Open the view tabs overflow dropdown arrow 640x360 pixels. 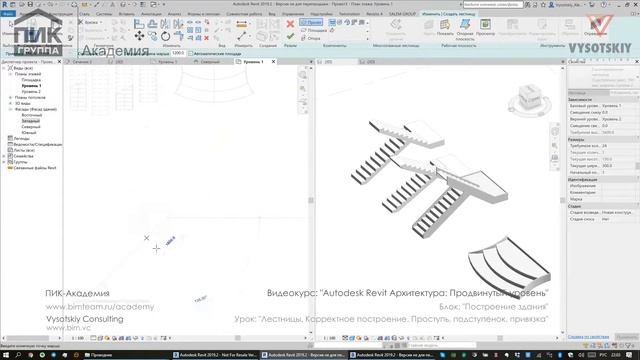(x=311, y=62)
